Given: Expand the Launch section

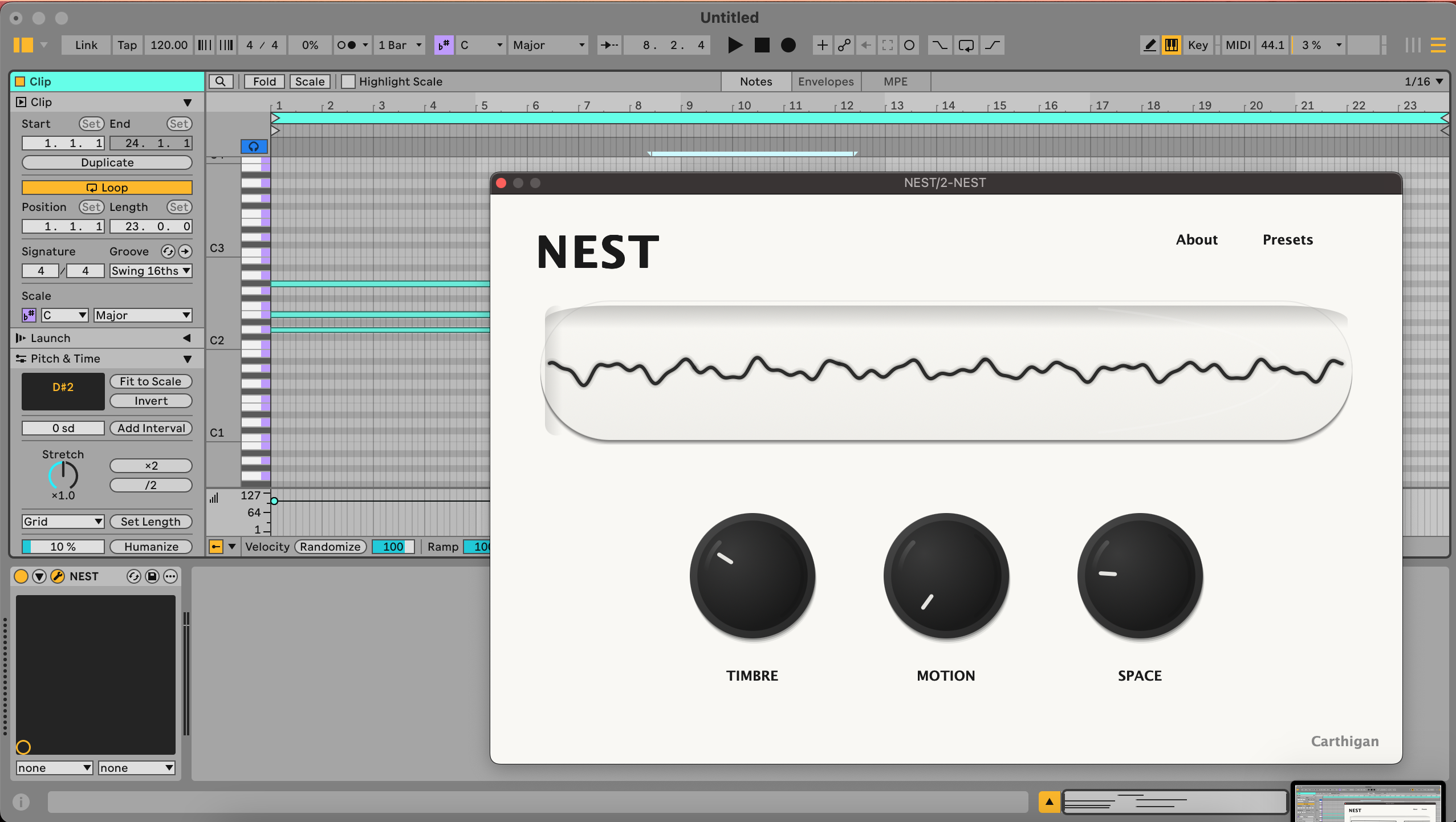Looking at the screenshot, I should click(187, 338).
